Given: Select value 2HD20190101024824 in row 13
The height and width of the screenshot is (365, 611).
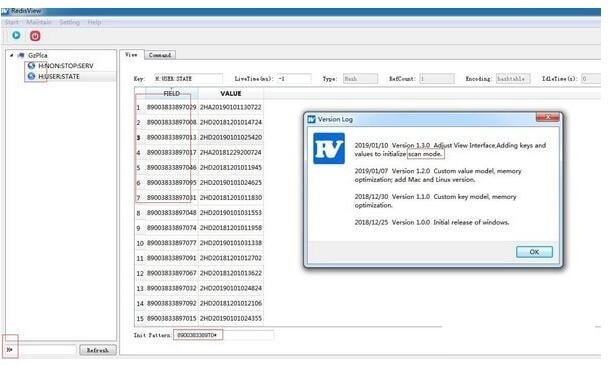Looking at the screenshot, I should click(231, 288).
